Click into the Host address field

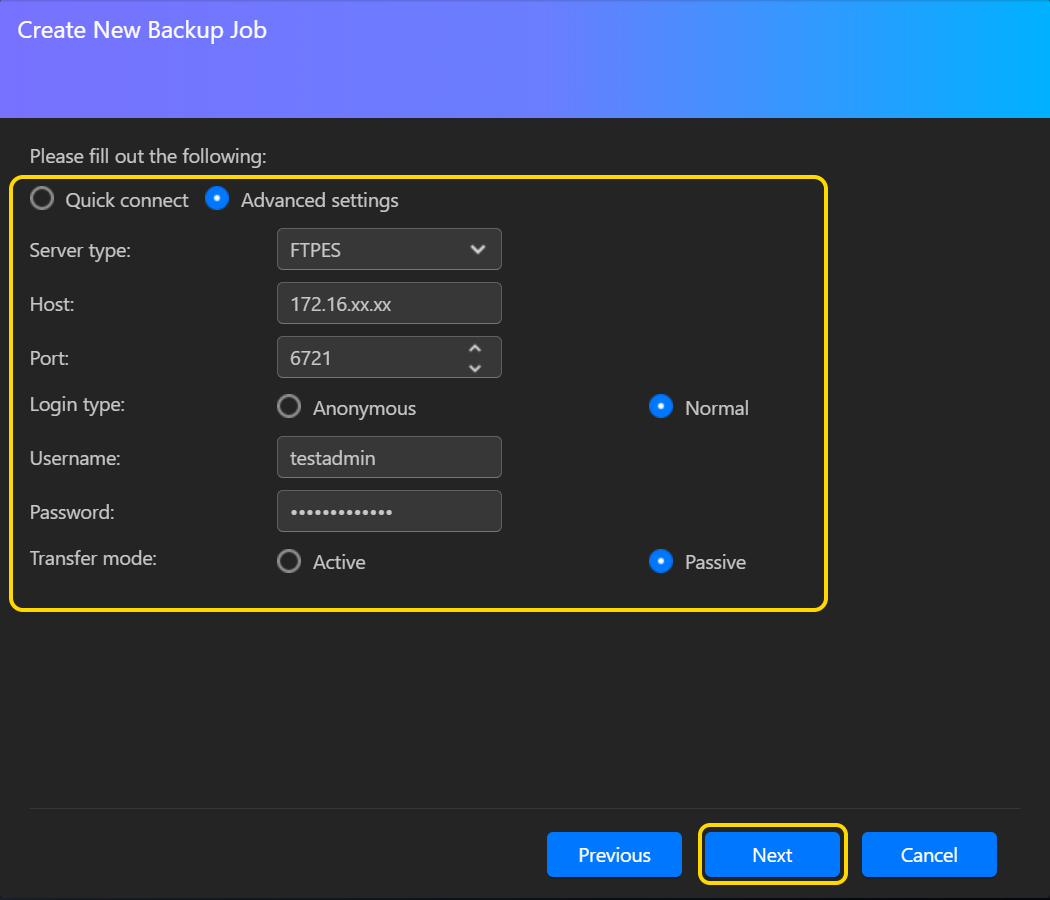(x=388, y=304)
